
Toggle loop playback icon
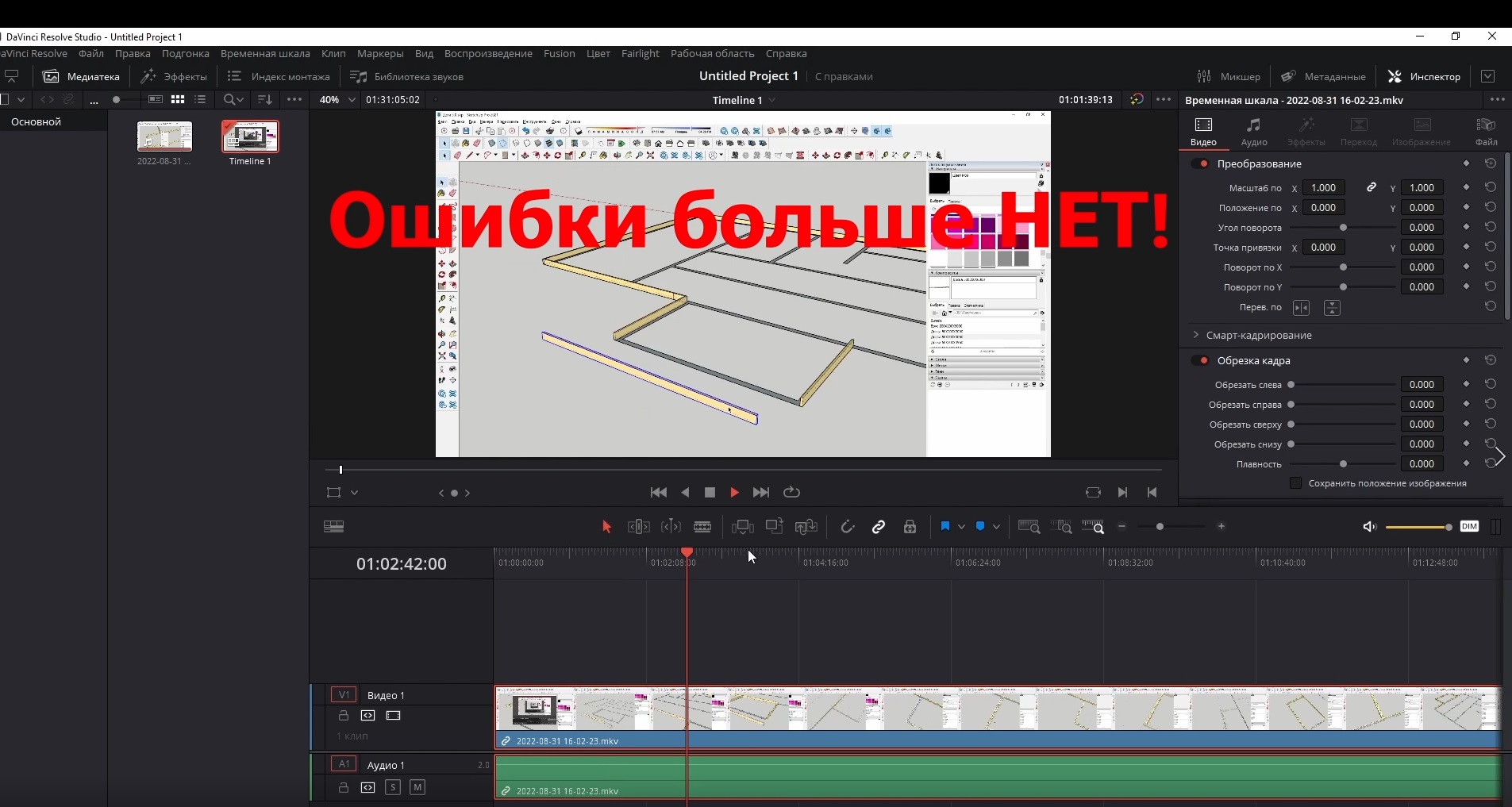click(x=792, y=493)
